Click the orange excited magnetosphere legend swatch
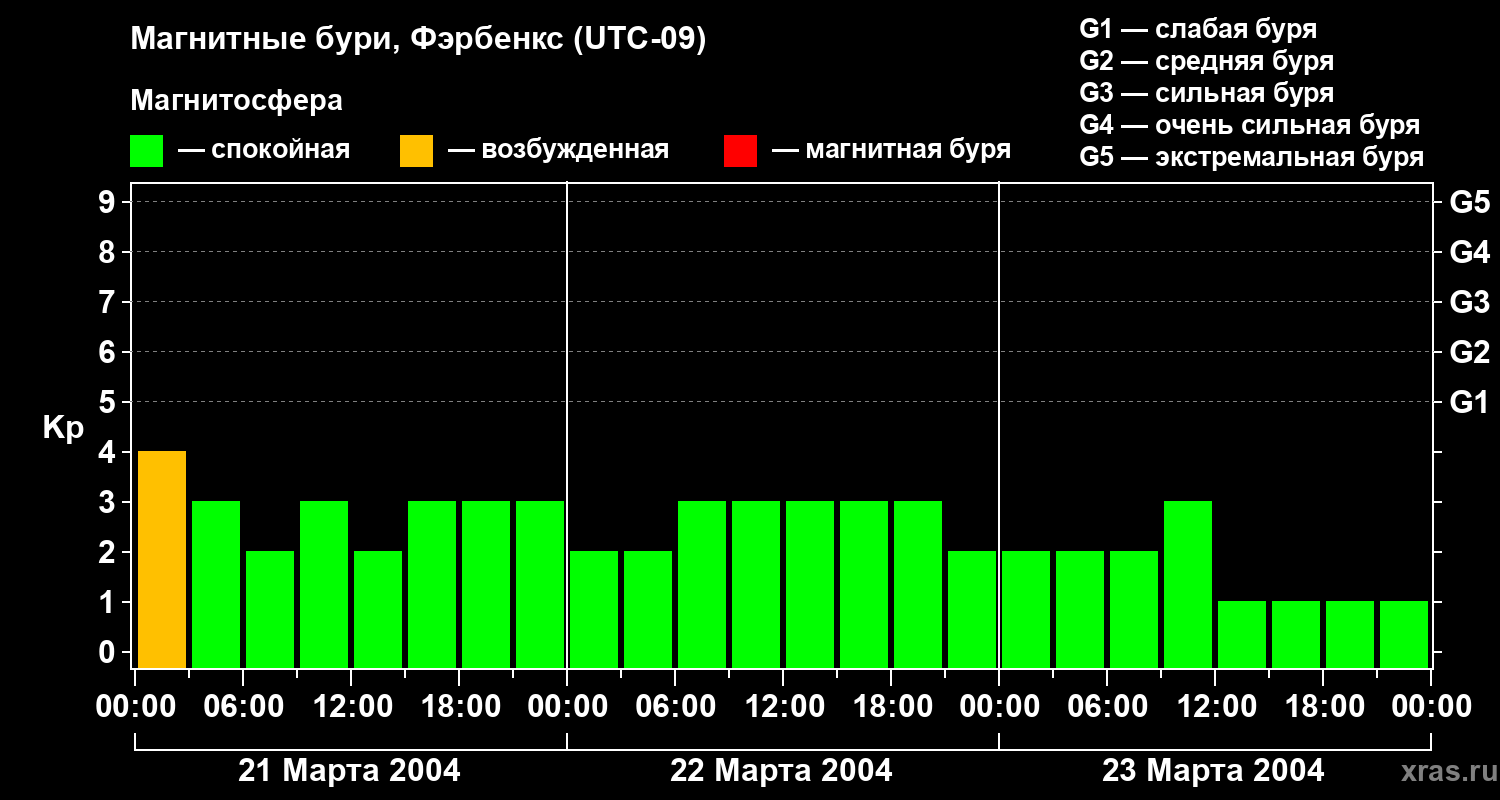 pos(416,150)
